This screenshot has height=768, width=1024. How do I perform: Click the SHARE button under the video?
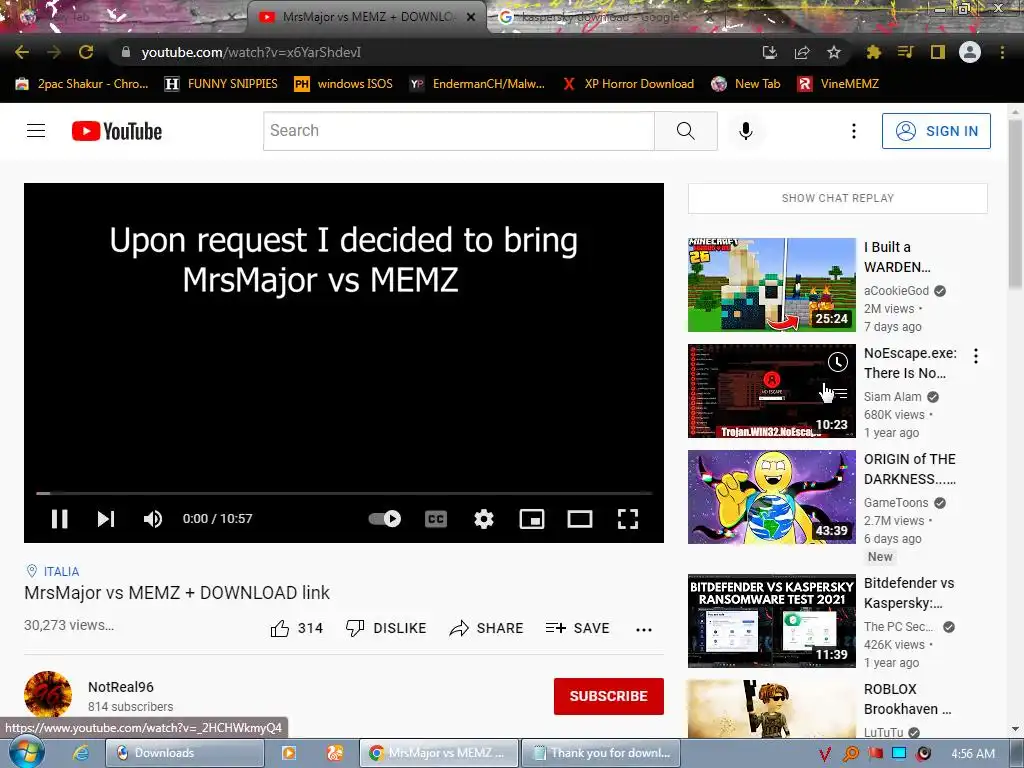pyautogui.click(x=487, y=628)
